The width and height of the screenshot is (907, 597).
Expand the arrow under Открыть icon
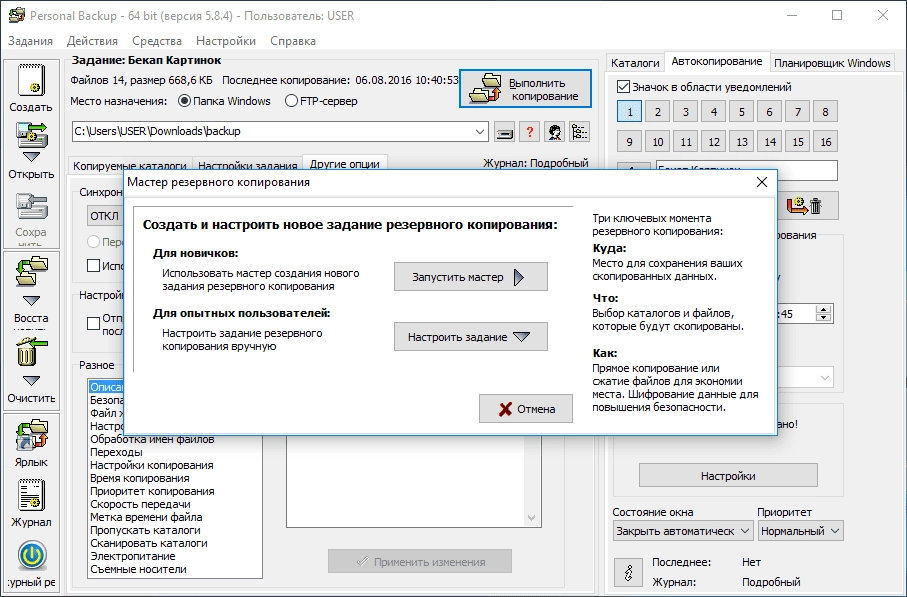(31, 157)
